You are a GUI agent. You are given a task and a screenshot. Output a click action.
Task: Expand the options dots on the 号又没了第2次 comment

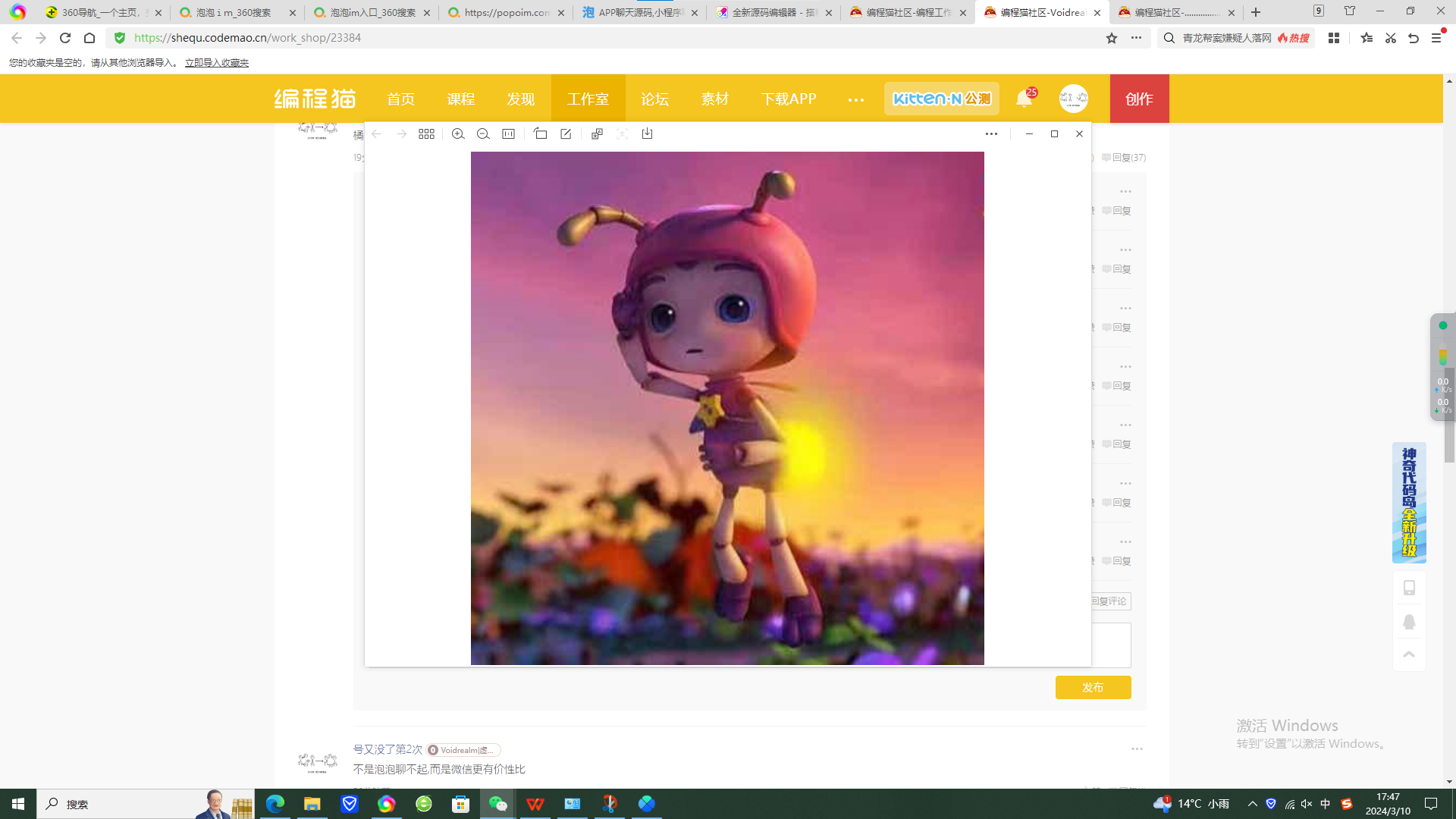coord(1137,749)
